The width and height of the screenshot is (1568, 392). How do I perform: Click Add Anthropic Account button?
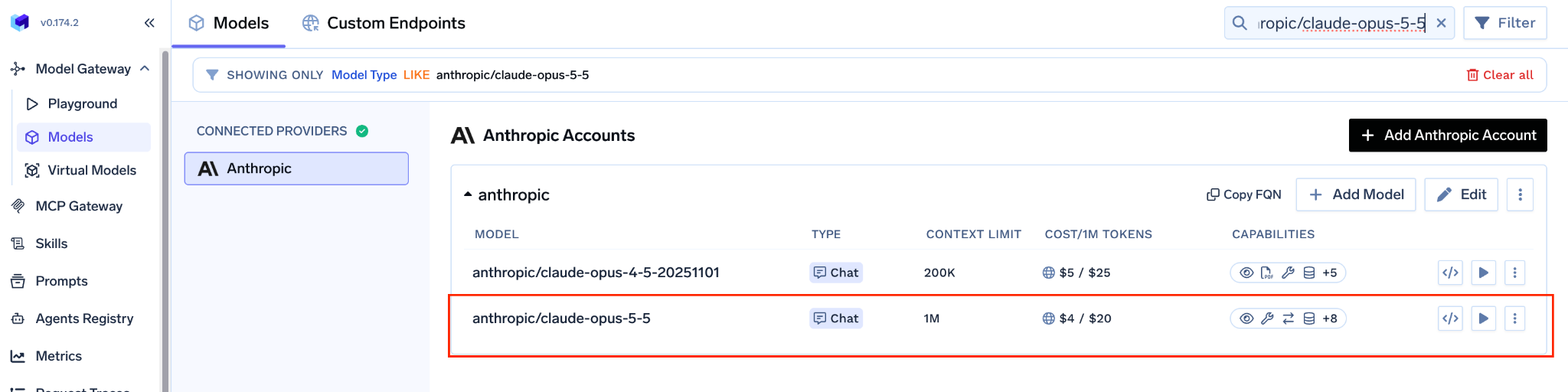point(1448,136)
